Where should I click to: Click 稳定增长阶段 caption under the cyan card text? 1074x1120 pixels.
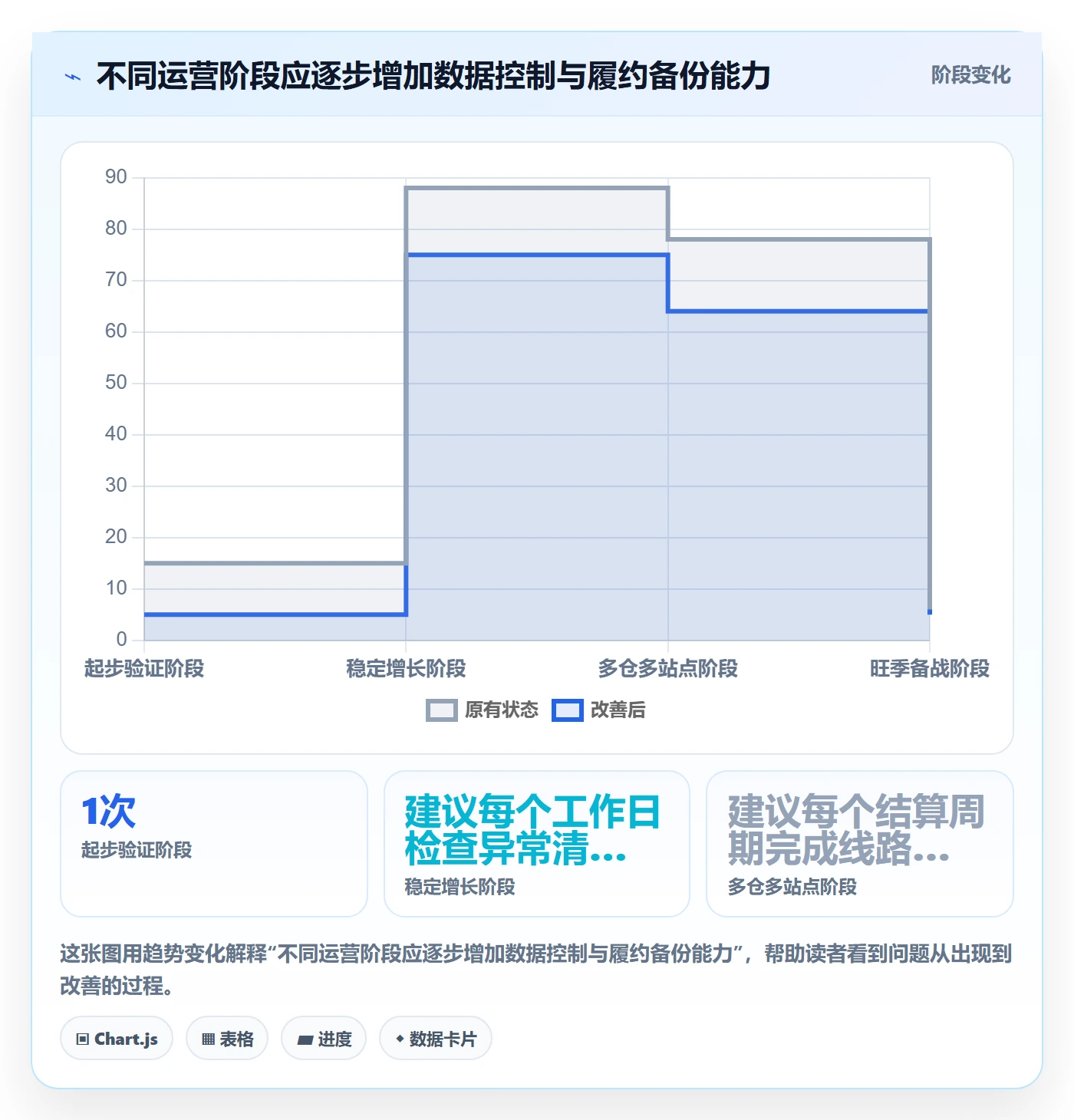click(x=460, y=887)
